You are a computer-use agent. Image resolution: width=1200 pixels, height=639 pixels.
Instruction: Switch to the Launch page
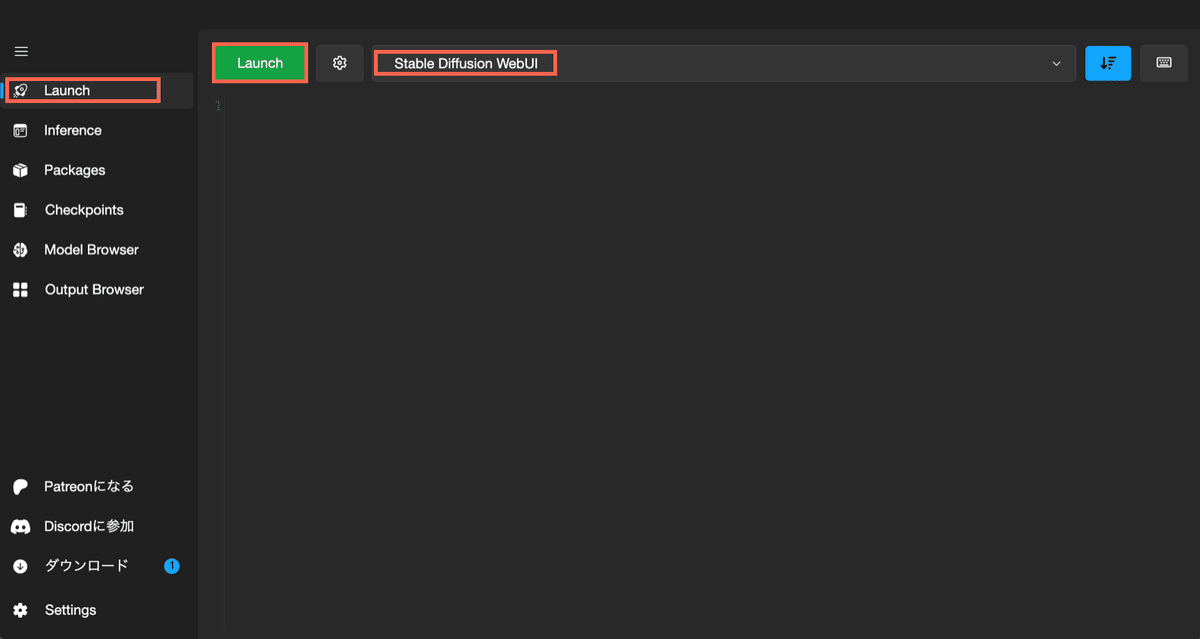(x=70, y=90)
